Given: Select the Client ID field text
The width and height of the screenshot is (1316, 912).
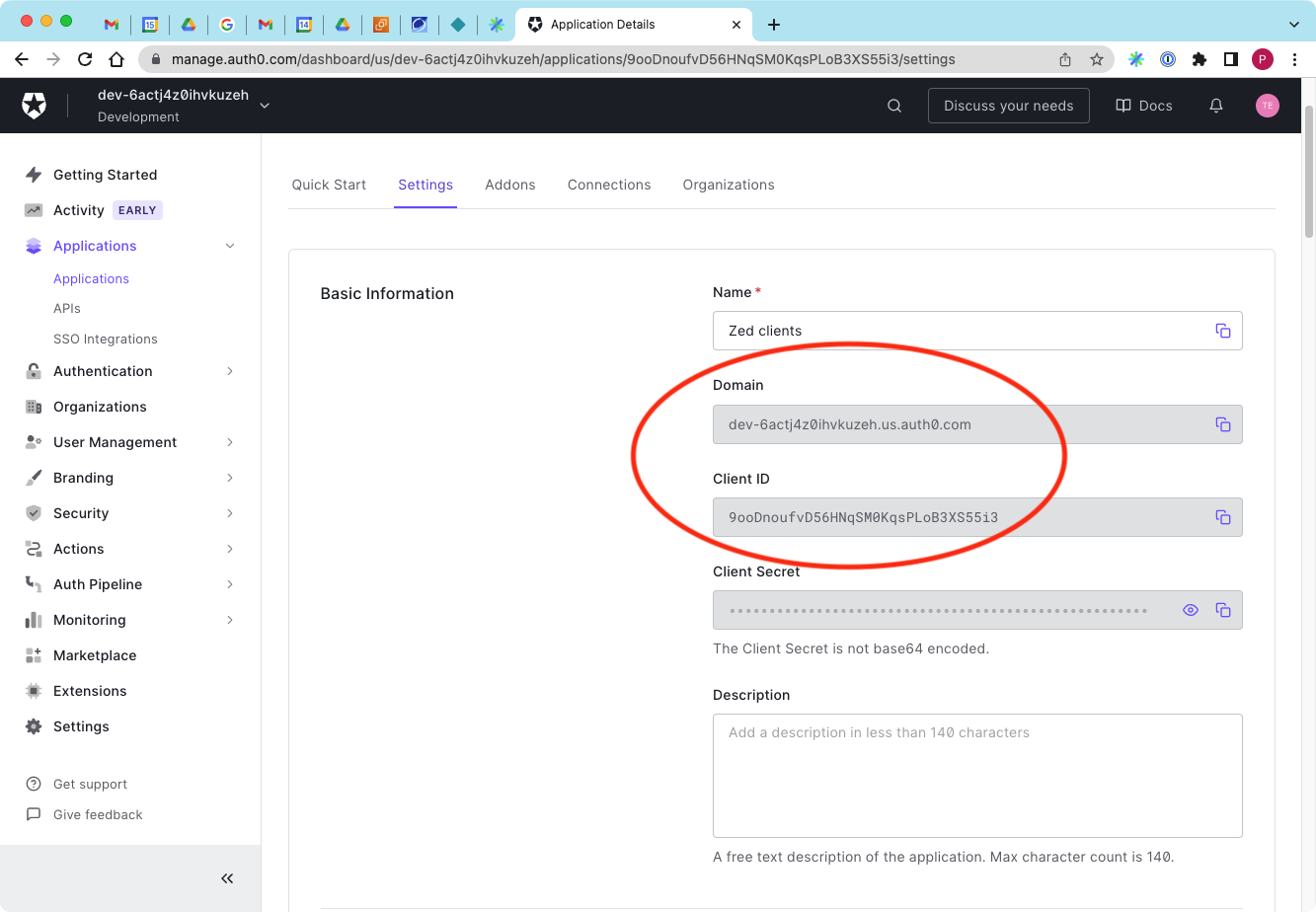Looking at the screenshot, I should 863,517.
